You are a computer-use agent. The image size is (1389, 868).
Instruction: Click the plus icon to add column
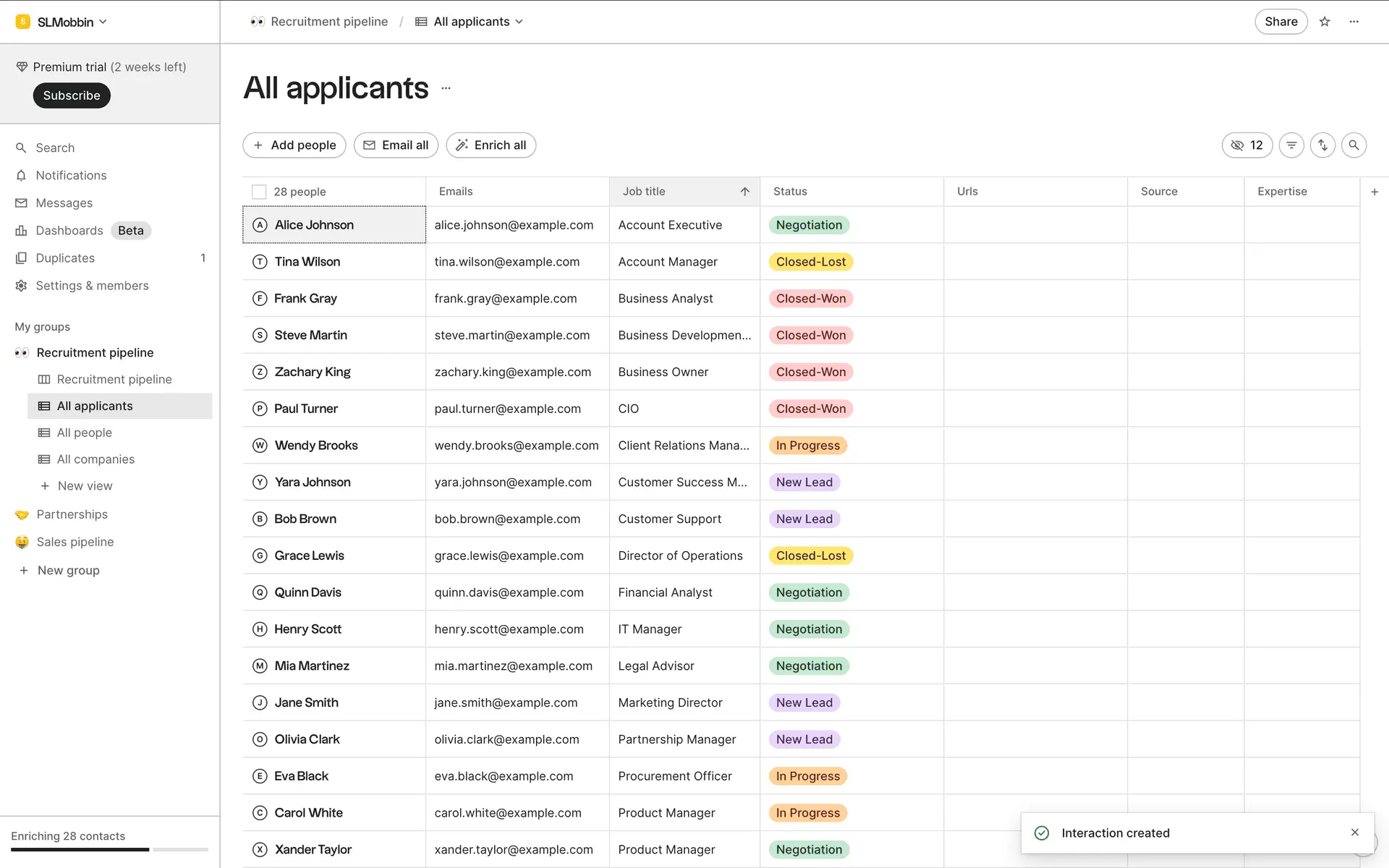(x=1375, y=192)
